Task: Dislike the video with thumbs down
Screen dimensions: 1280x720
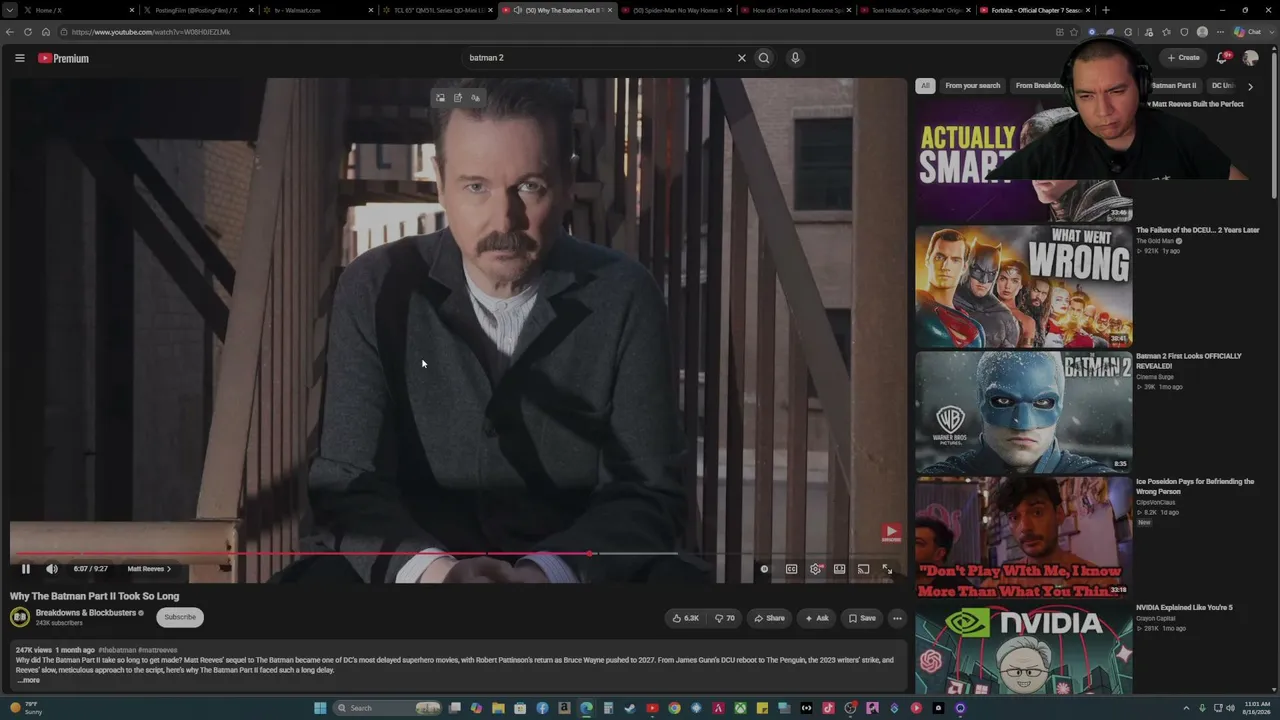Action: (x=725, y=618)
